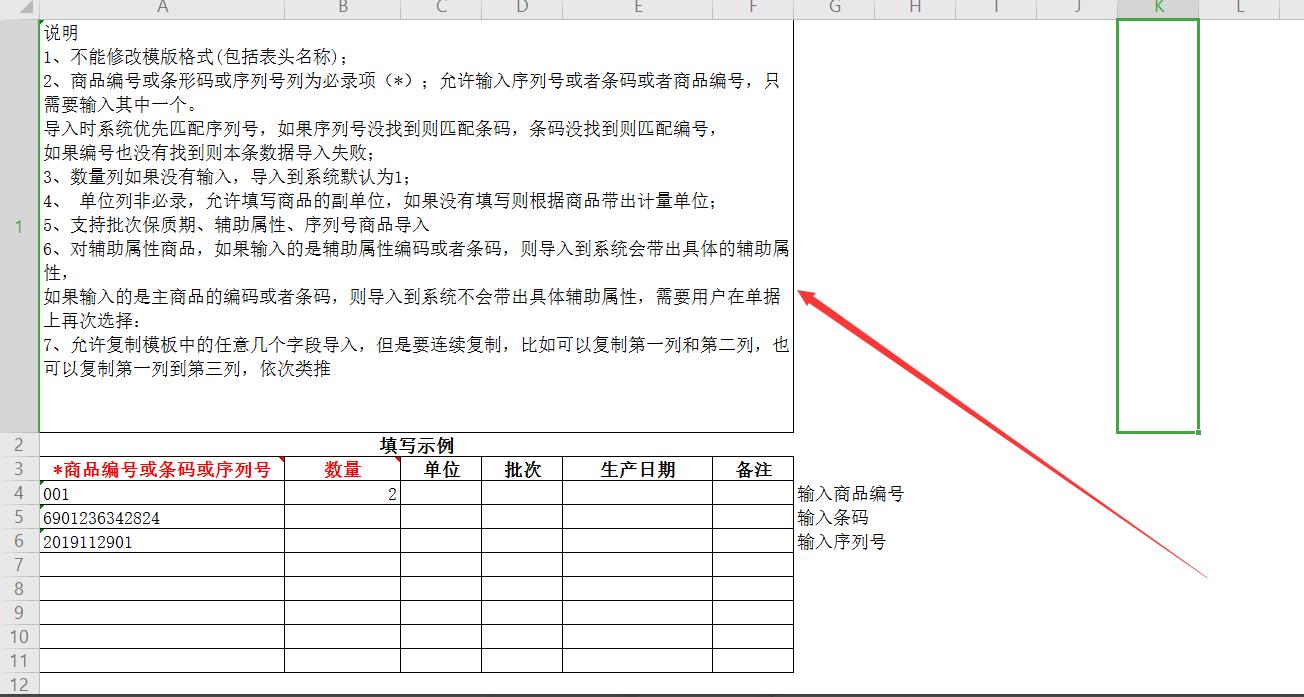The image size is (1304, 697).
Task: Click cell containing 001
Action: click(162, 493)
